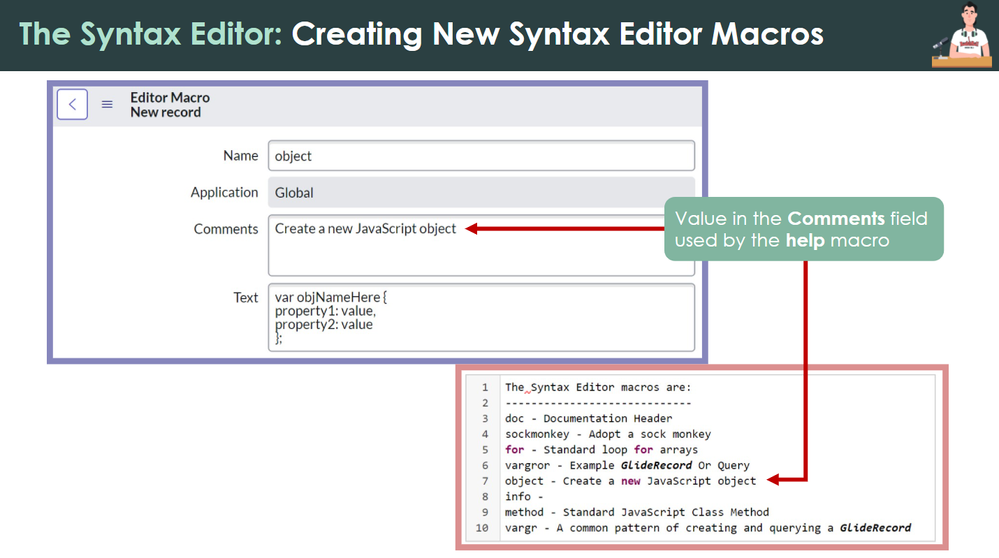Click the New record subtitle
999x558 pixels.
coord(166,112)
